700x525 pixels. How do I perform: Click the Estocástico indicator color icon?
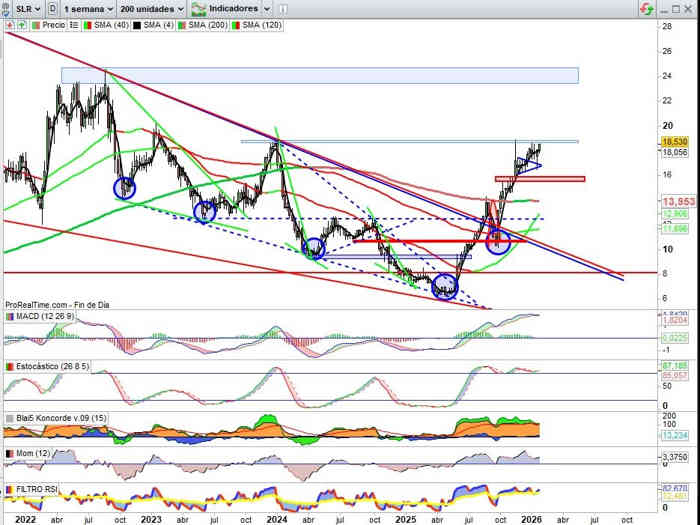9,367
